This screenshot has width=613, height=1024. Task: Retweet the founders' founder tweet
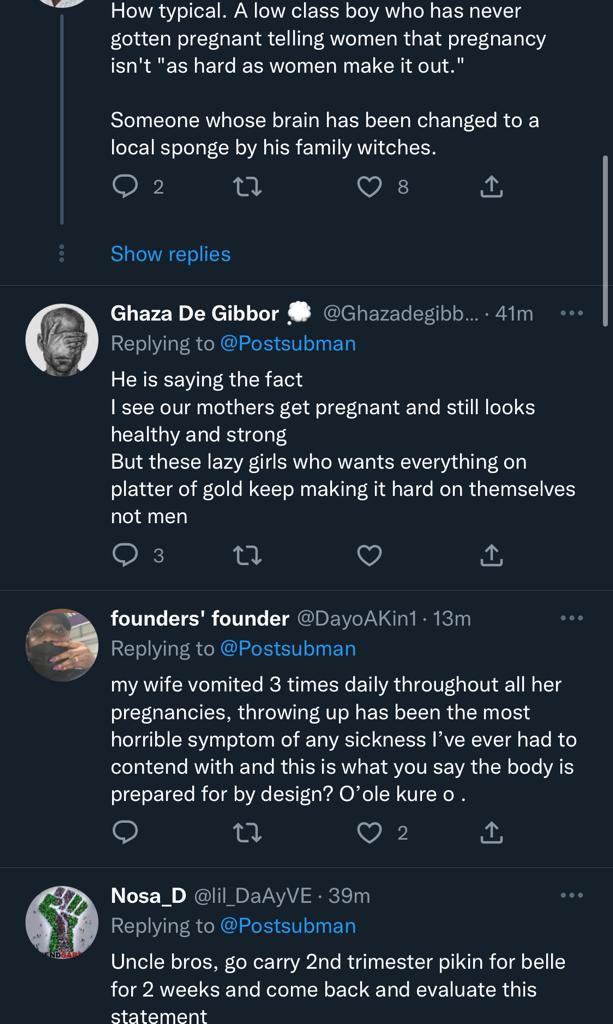pyautogui.click(x=247, y=832)
